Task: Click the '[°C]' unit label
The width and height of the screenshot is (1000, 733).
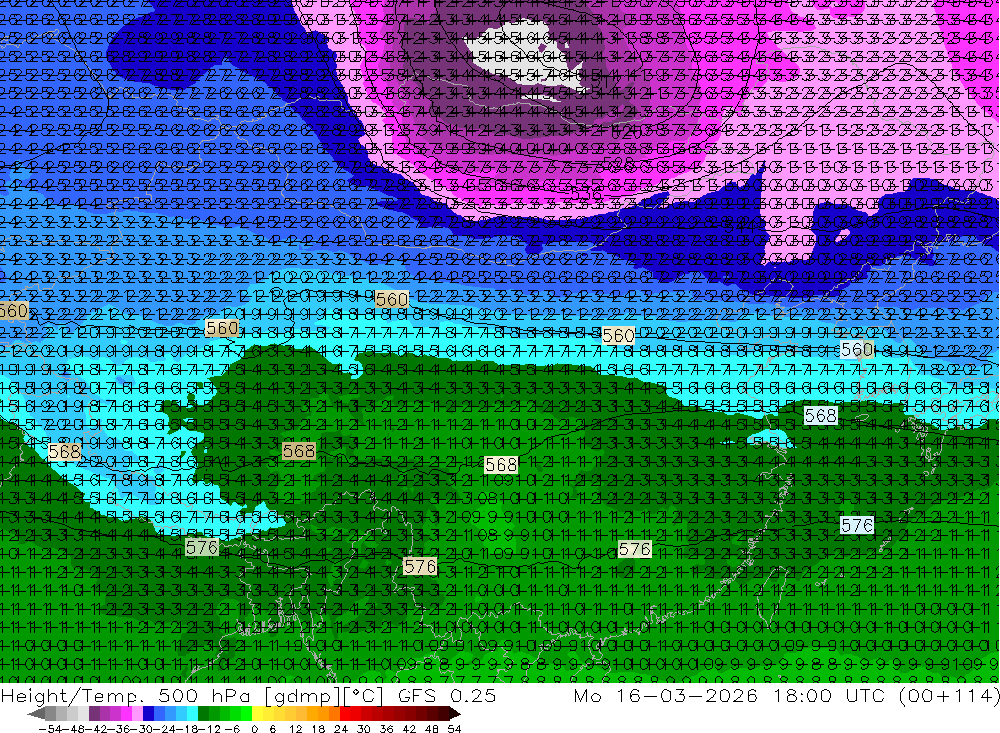Action: pos(364,696)
